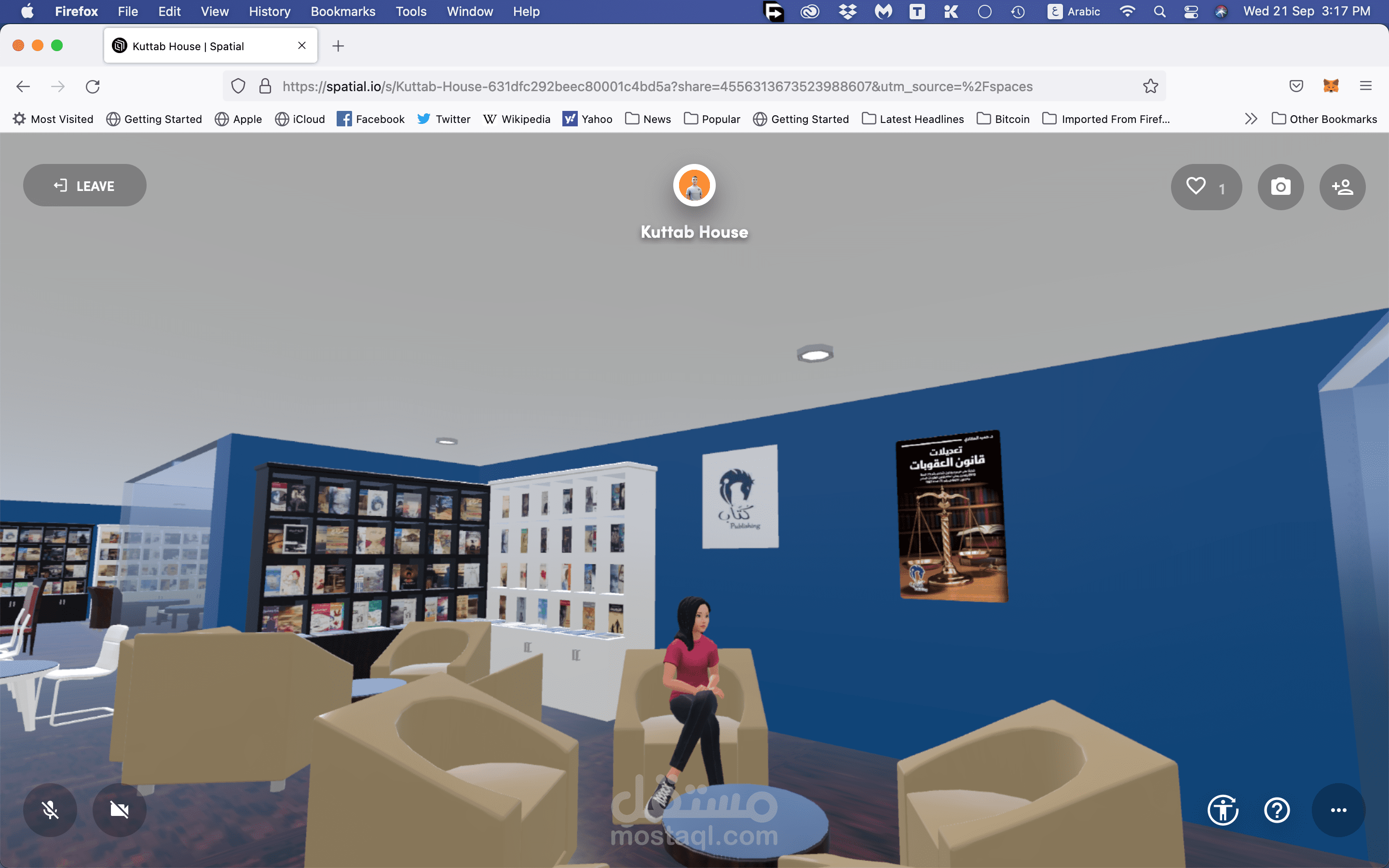Open tracking protection shield in address bar
This screenshot has width=1389, height=868.
[238, 86]
